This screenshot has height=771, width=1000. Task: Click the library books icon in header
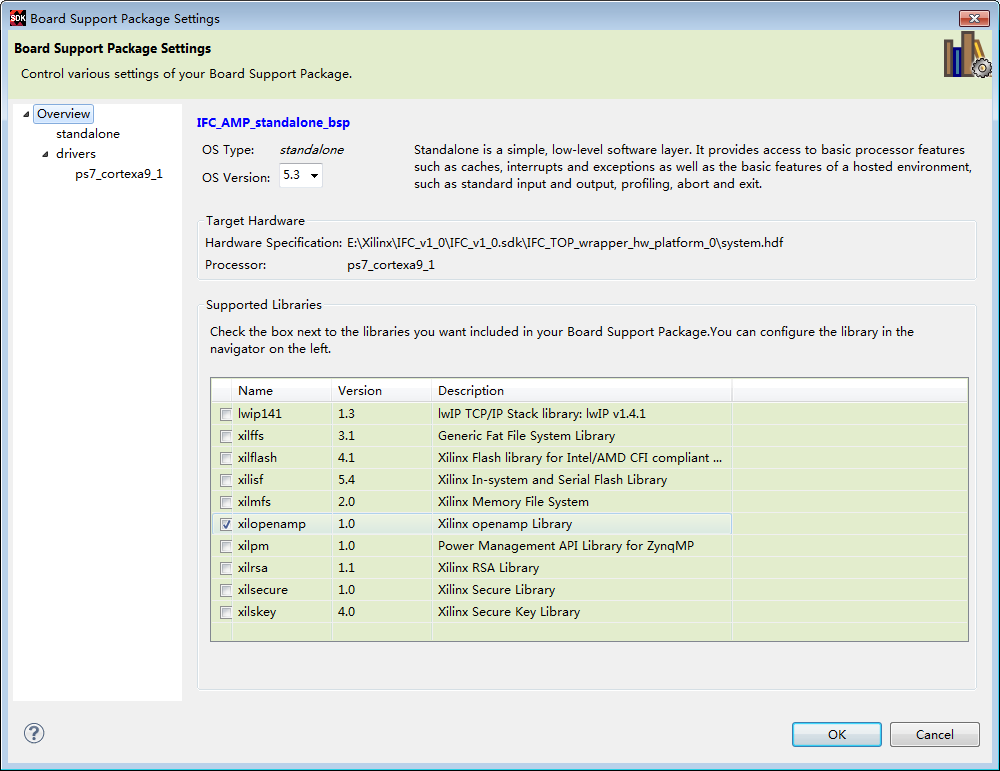coord(967,56)
